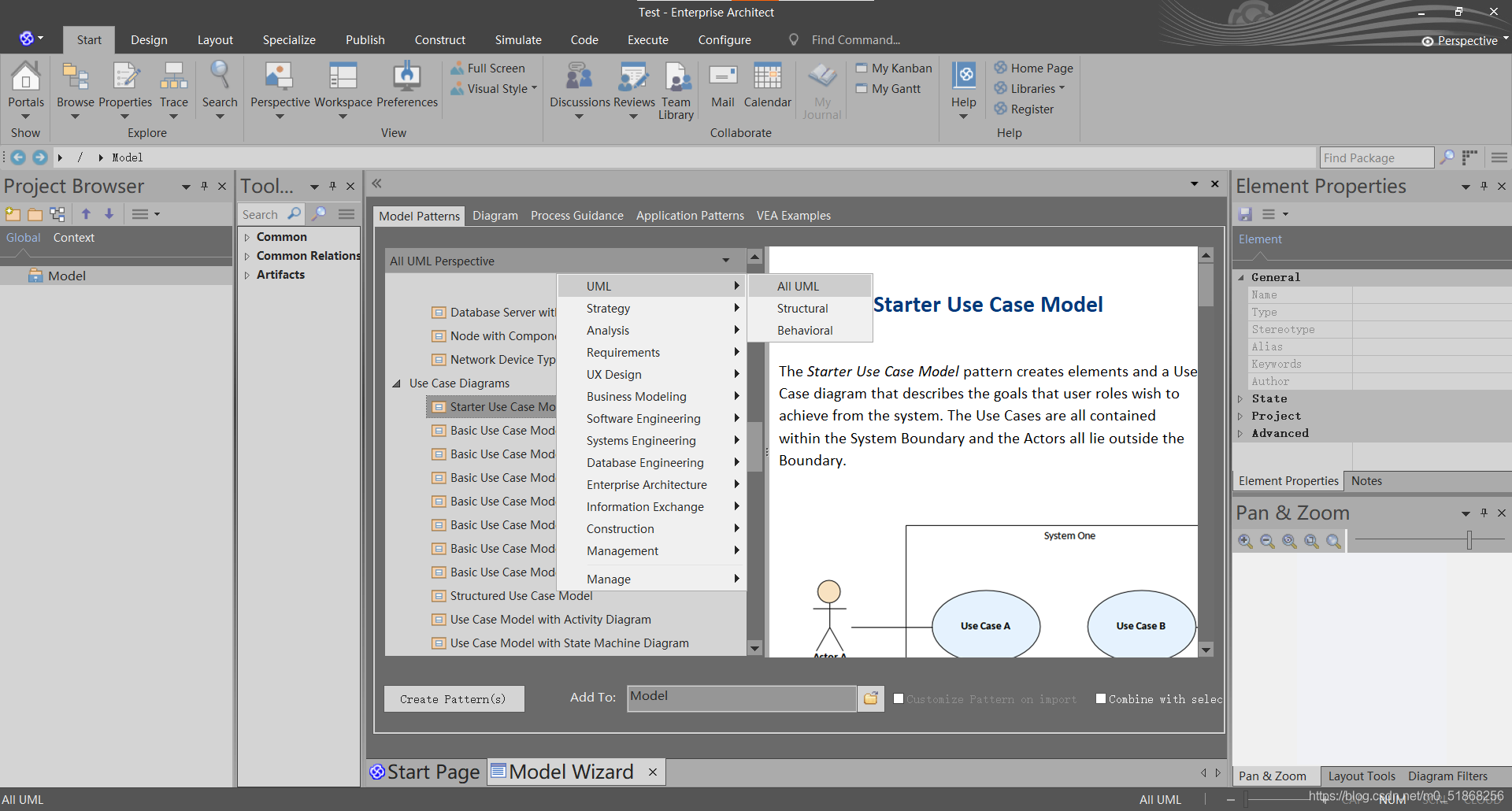Click the Create Pattern(s) button
The height and width of the screenshot is (811, 1512).
point(454,698)
